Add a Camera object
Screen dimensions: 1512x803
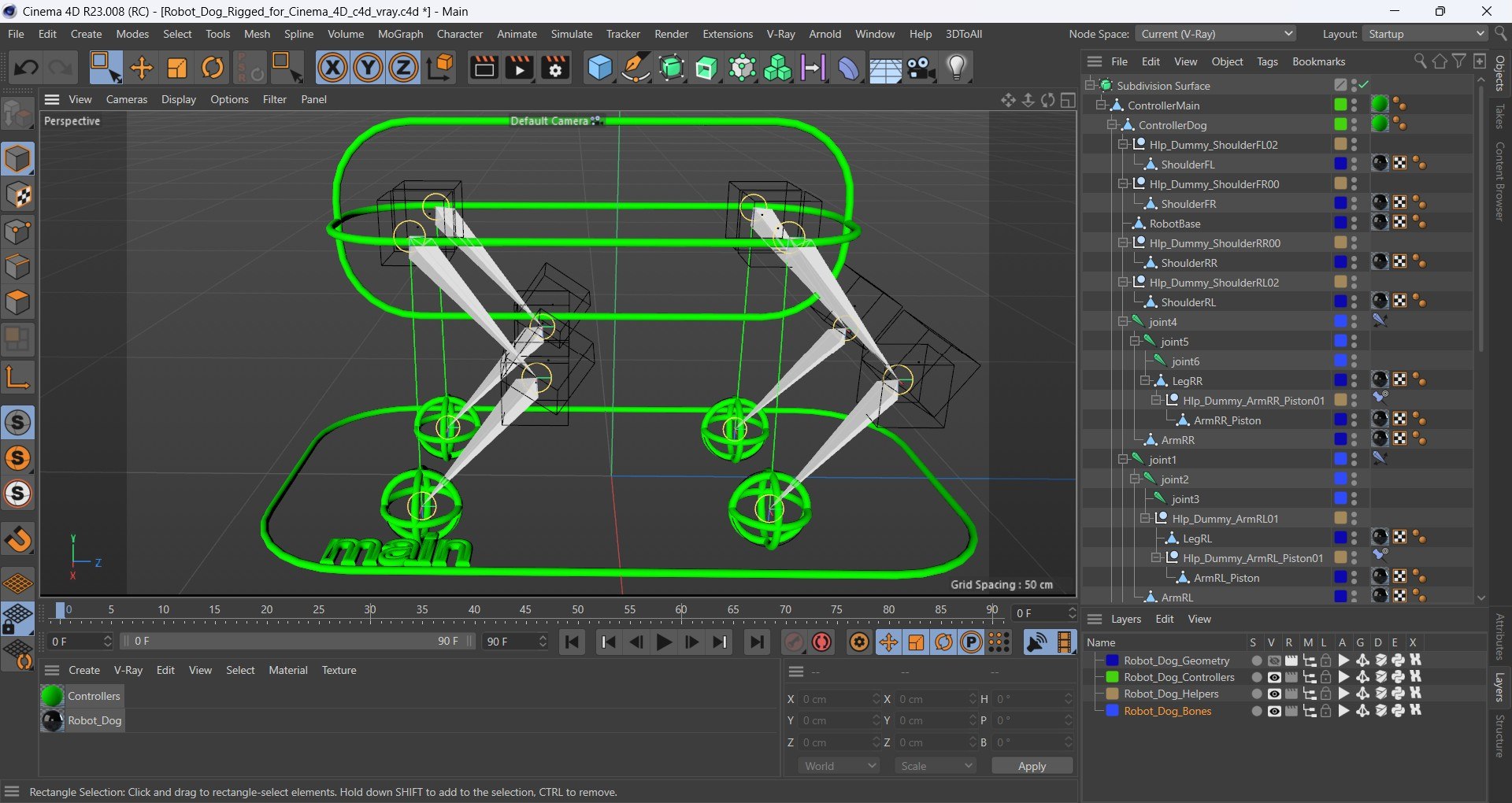tap(921, 68)
